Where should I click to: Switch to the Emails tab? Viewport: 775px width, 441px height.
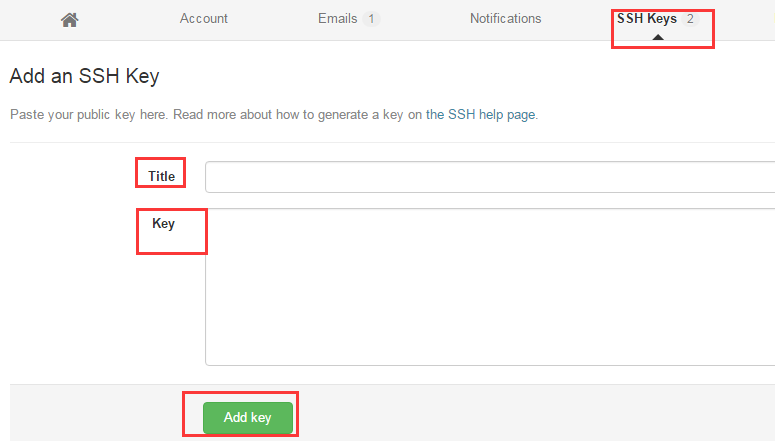[x=337, y=19]
